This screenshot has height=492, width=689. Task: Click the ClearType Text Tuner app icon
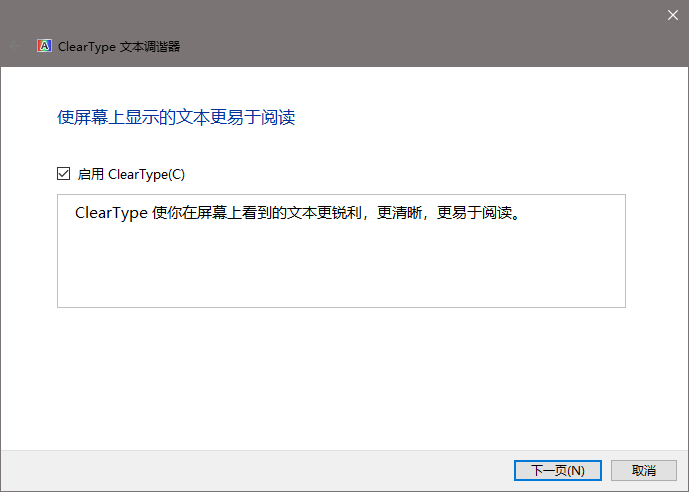point(44,46)
